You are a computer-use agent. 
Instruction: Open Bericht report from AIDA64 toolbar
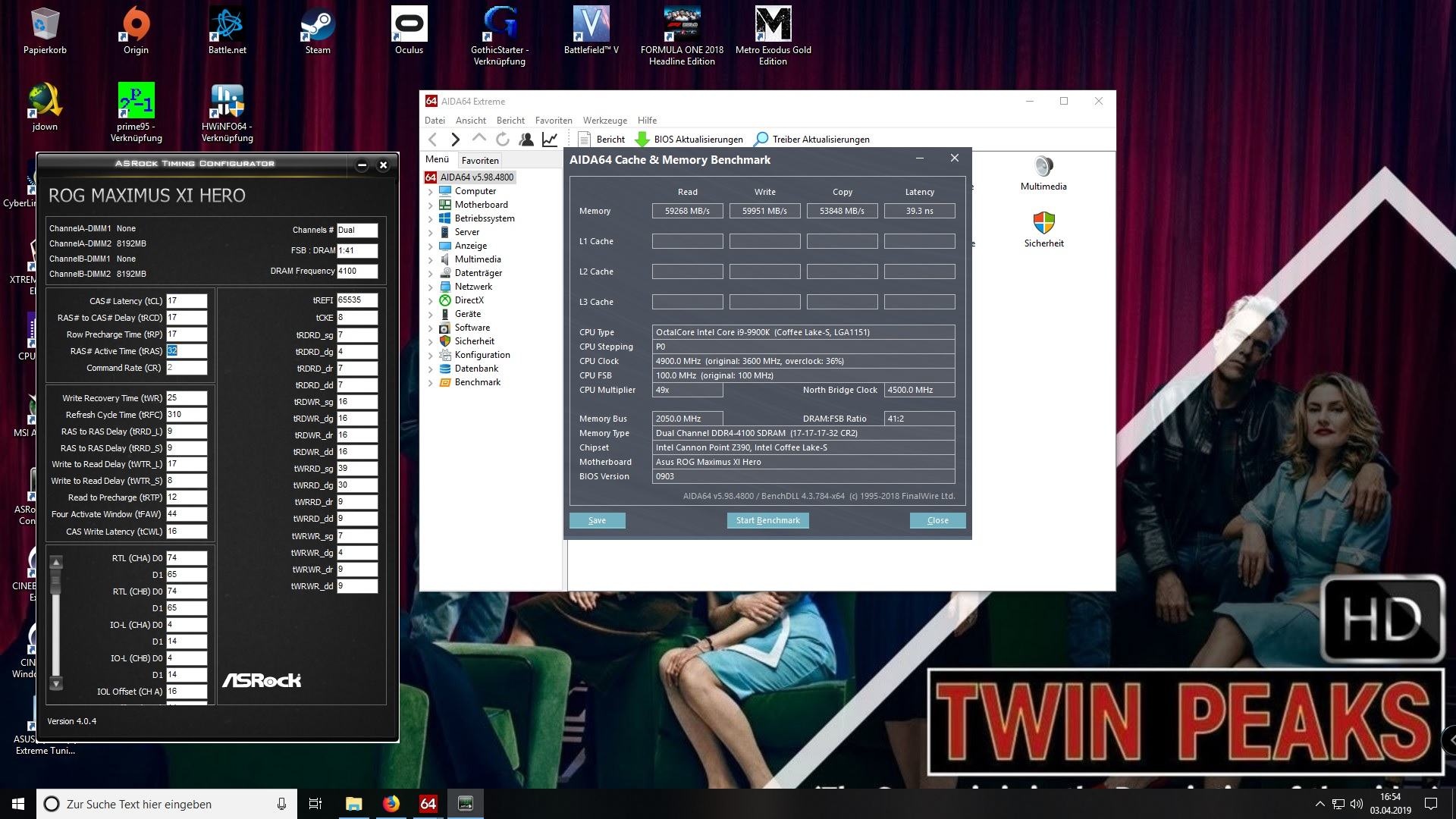coord(601,139)
